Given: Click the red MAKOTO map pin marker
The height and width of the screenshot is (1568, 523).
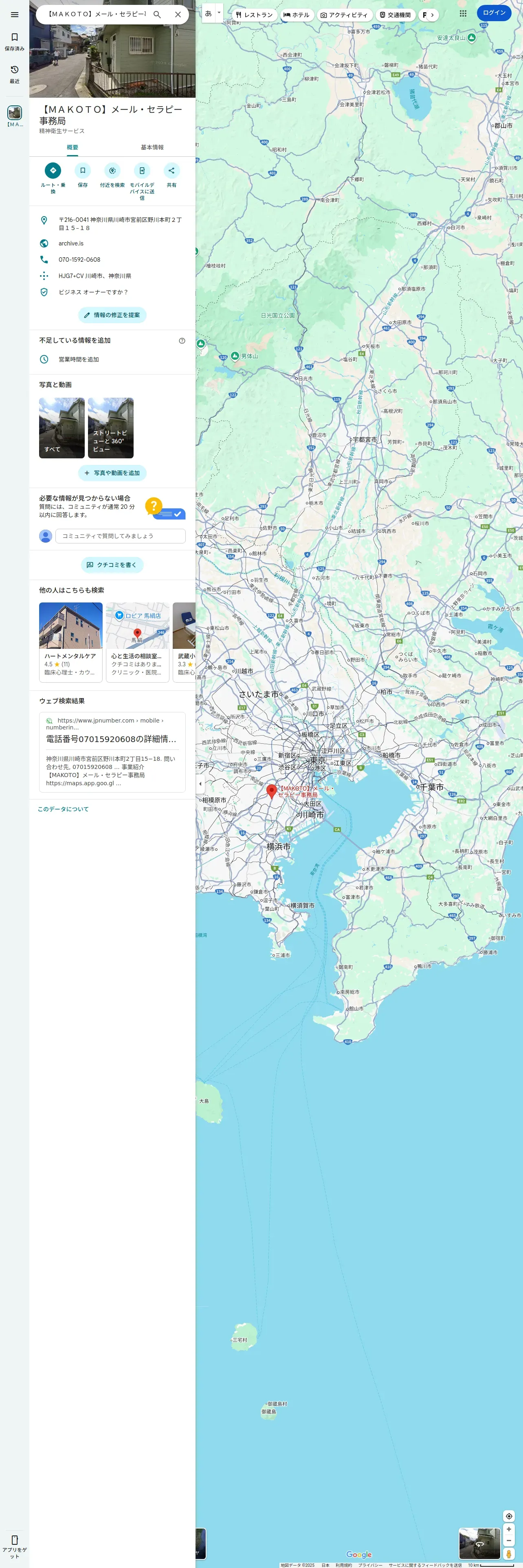Looking at the screenshot, I should click(x=272, y=791).
